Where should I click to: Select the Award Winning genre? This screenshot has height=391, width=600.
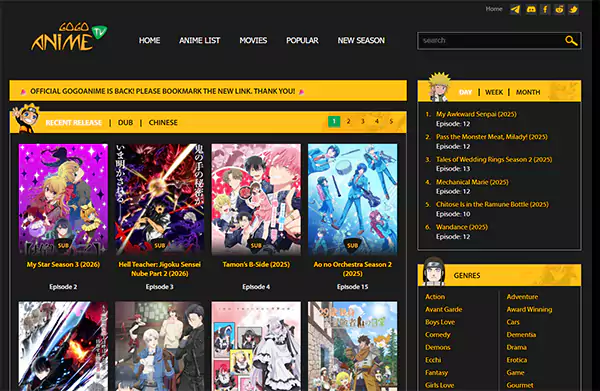[x=529, y=309]
